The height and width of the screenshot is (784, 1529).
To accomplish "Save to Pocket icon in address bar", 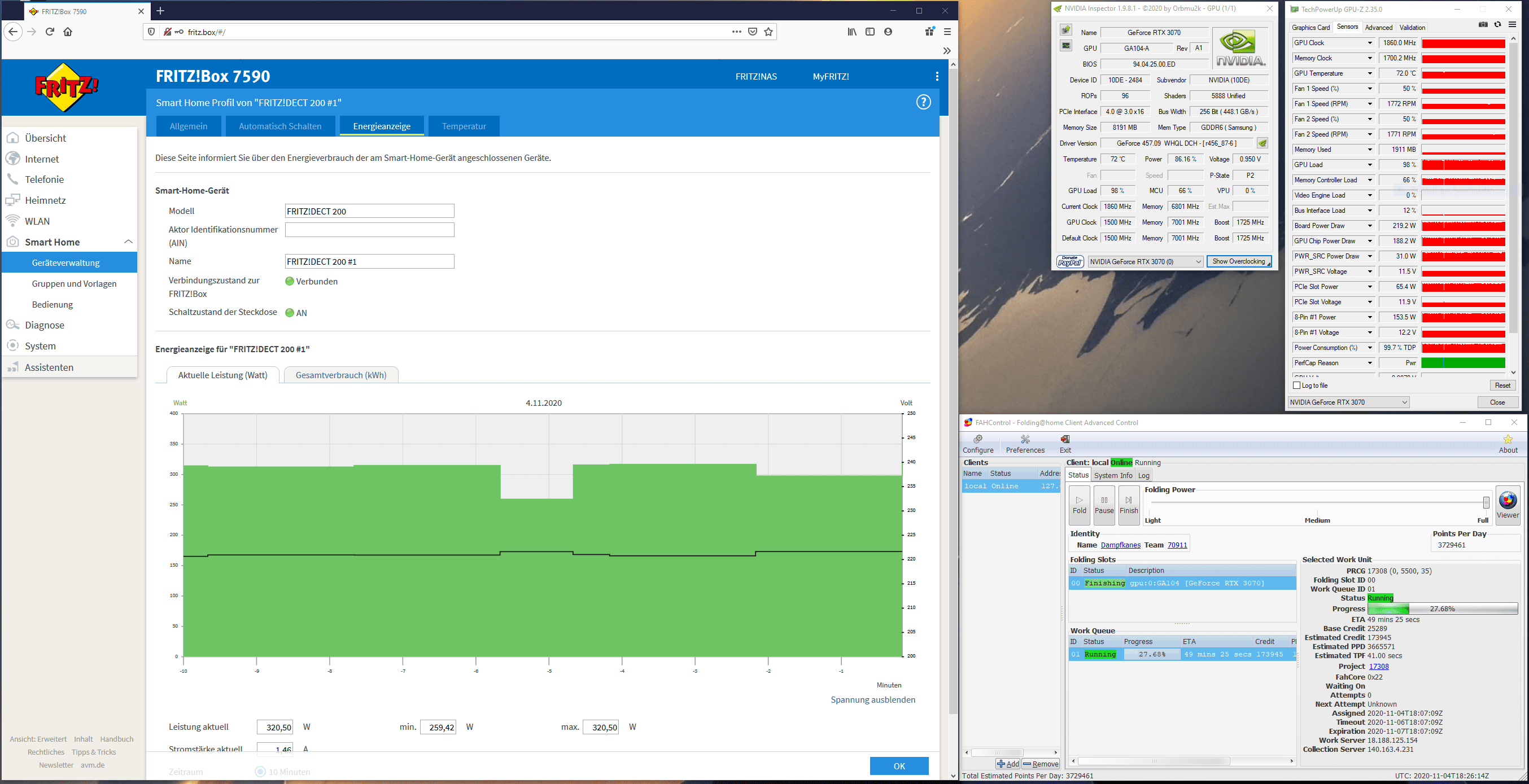I will coord(753,32).
